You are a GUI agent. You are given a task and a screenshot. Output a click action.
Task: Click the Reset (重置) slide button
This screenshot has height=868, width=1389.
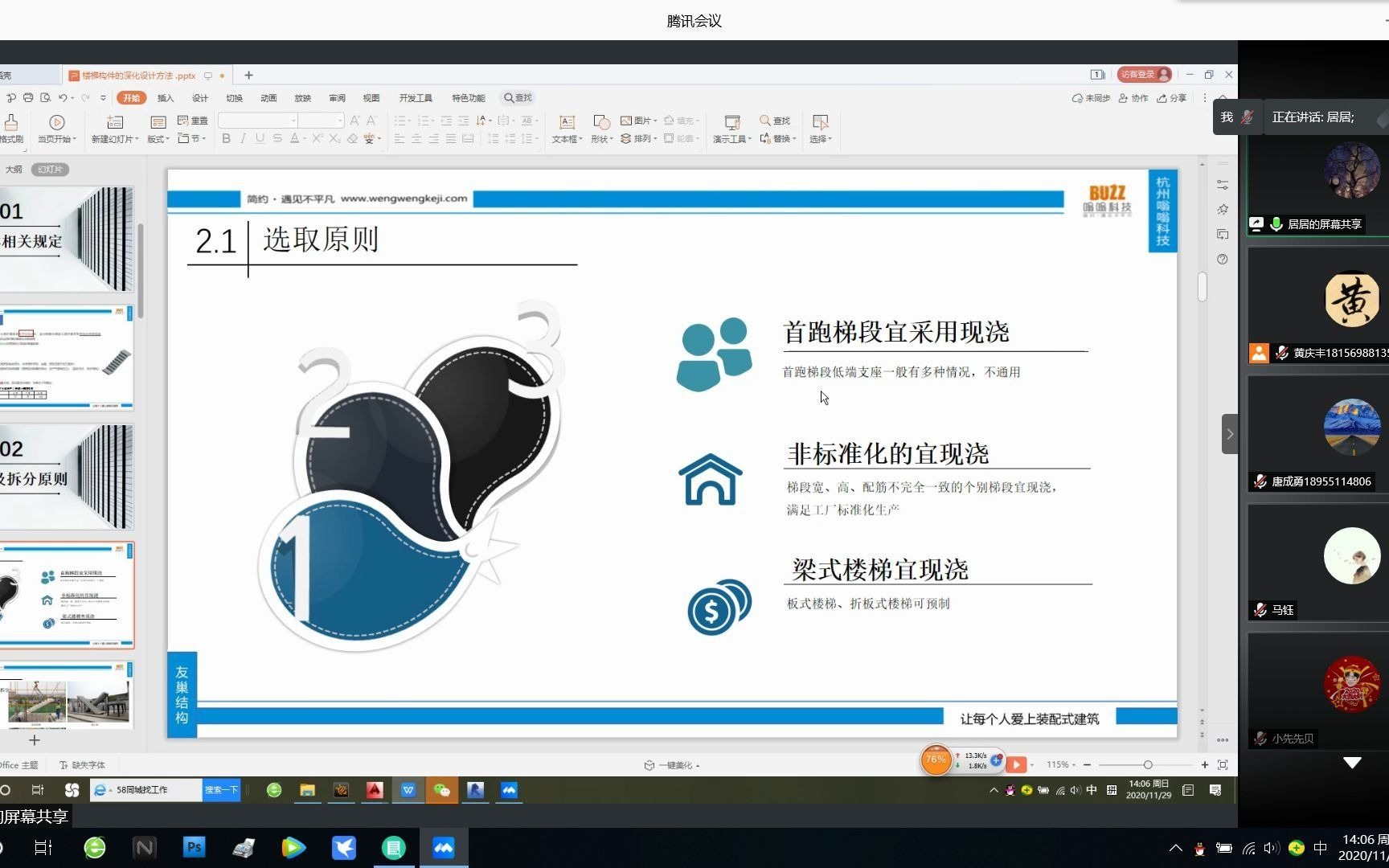click(193, 121)
